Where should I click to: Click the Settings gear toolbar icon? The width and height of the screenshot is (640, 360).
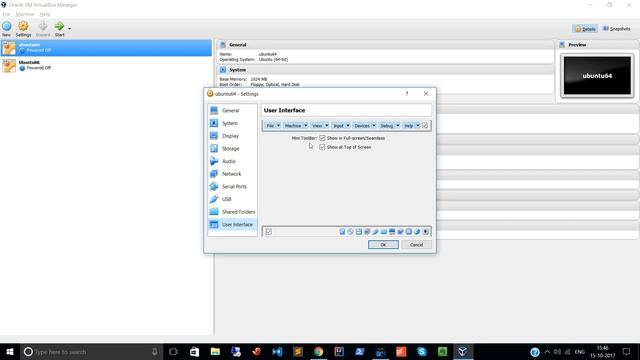(x=23, y=29)
